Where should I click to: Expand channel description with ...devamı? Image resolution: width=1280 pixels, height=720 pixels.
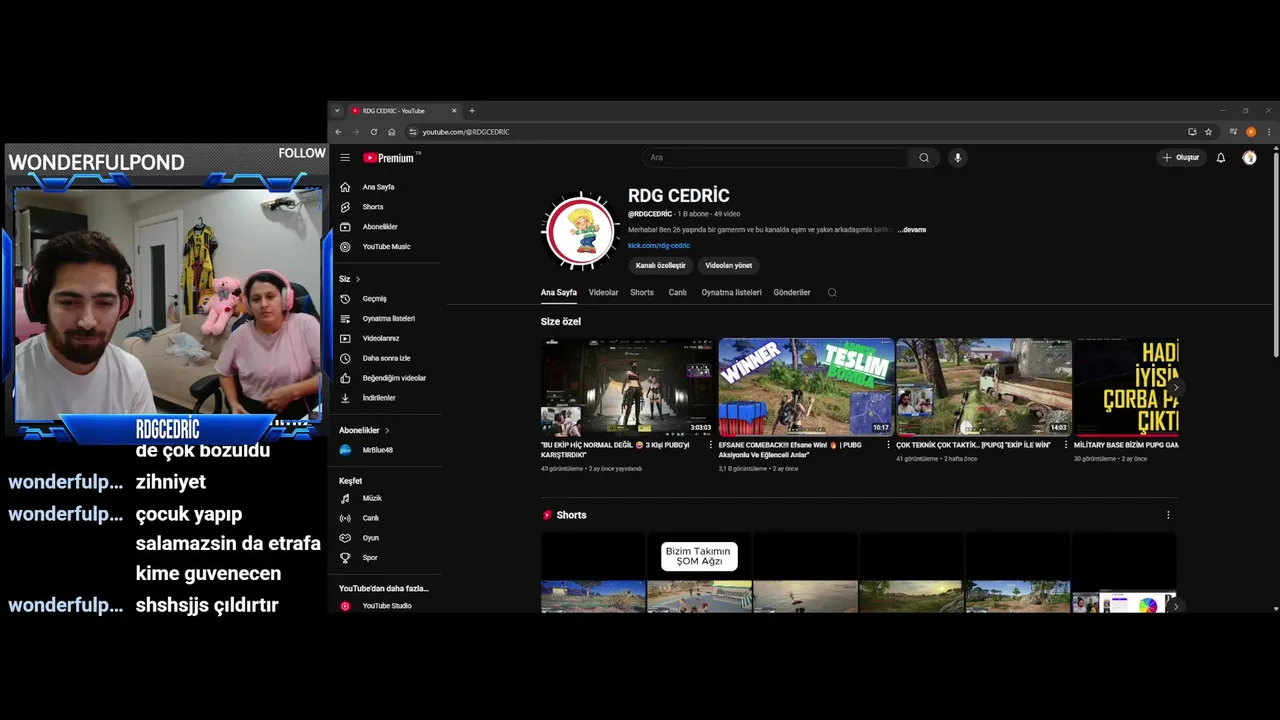[912, 230]
